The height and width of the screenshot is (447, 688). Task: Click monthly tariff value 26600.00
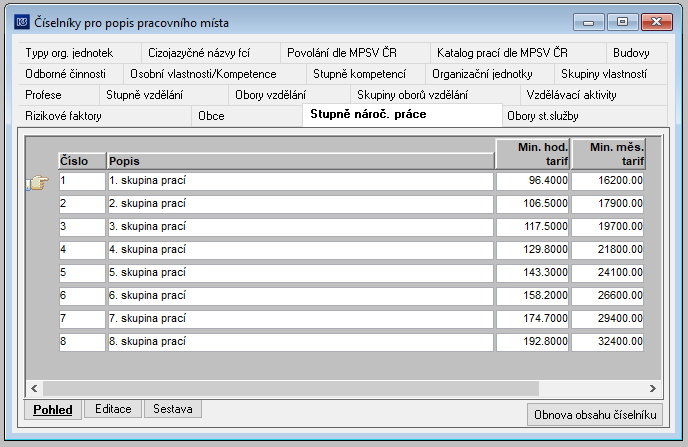[608, 296]
